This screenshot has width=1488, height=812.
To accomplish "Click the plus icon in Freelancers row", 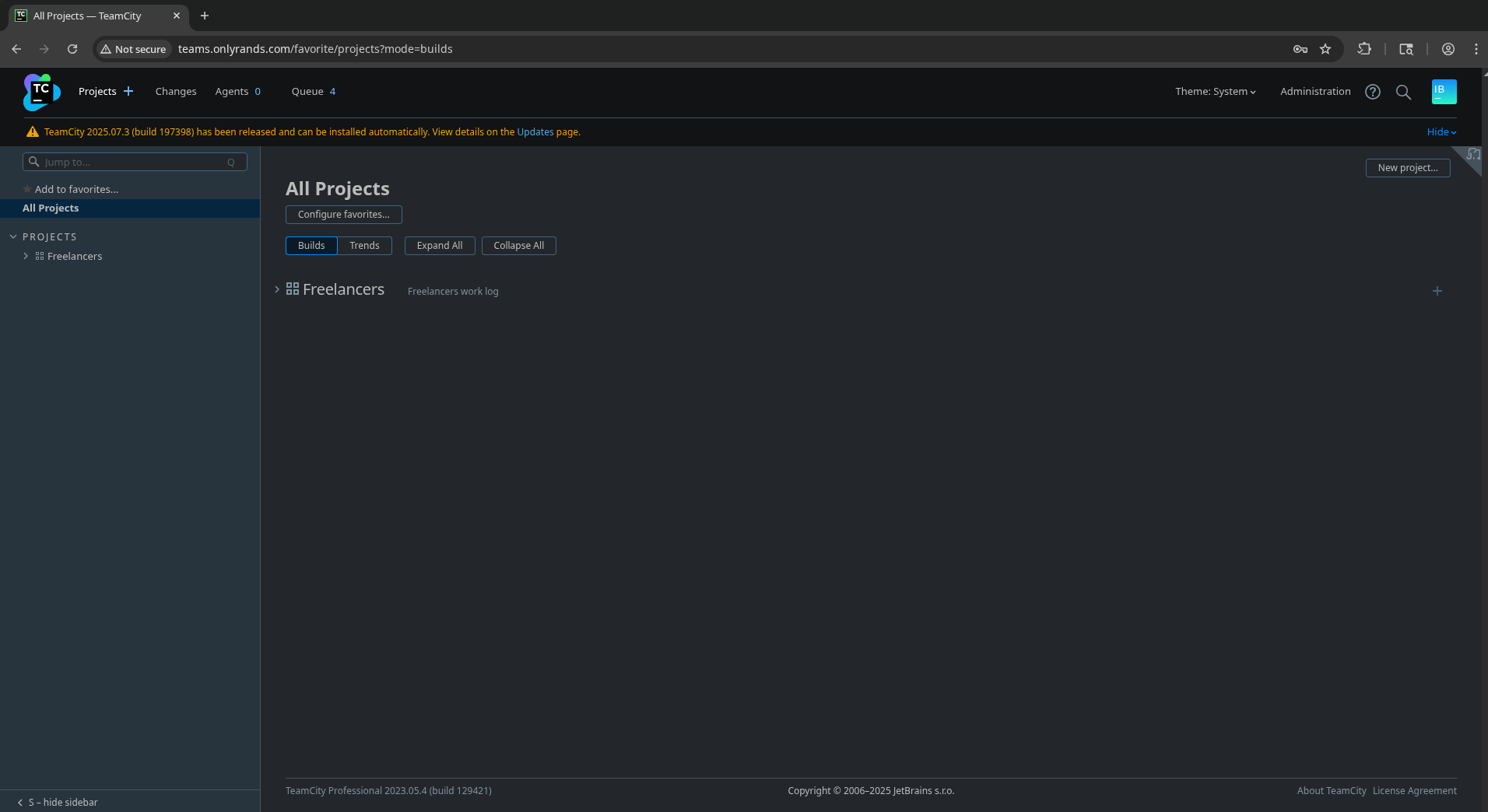I will coord(1437,291).
